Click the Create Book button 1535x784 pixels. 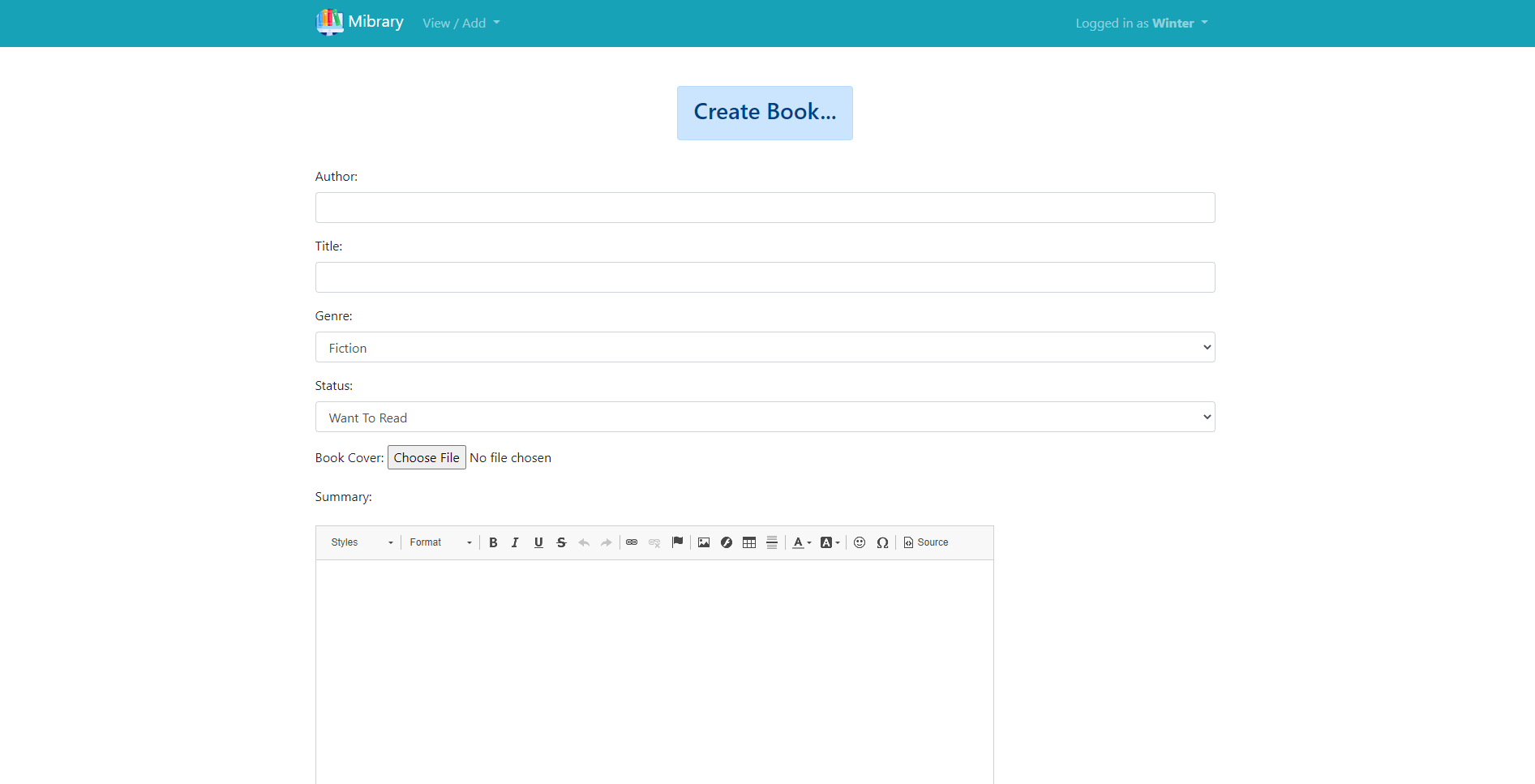(764, 113)
